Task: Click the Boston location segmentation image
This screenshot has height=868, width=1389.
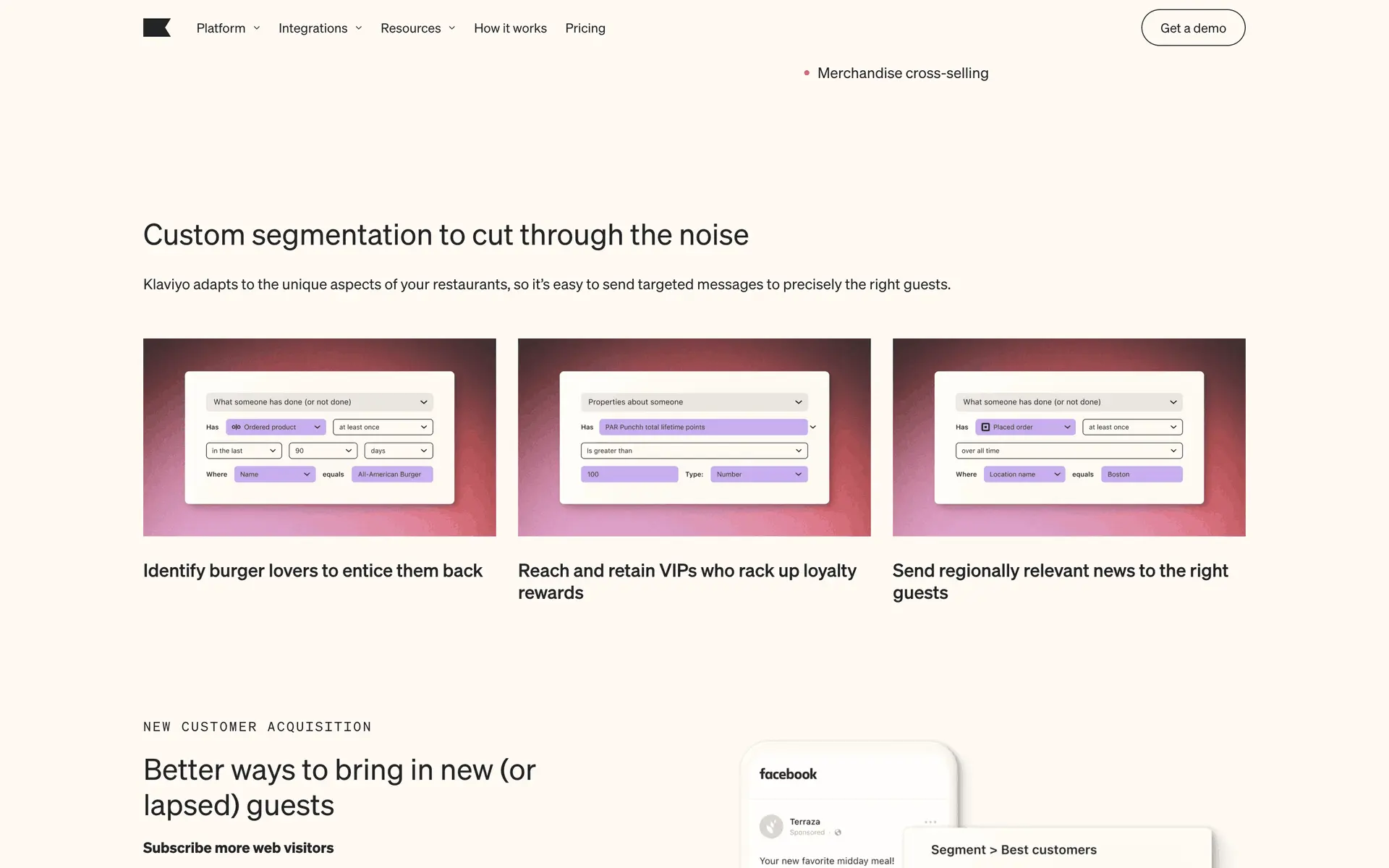Action: point(1069,437)
